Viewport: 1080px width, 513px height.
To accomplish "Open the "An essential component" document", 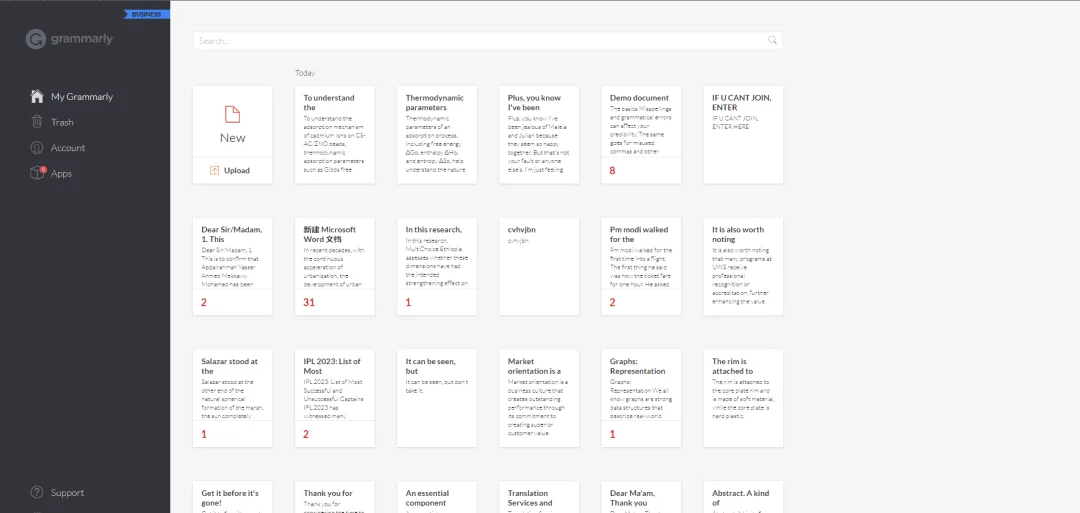I will tap(437, 497).
